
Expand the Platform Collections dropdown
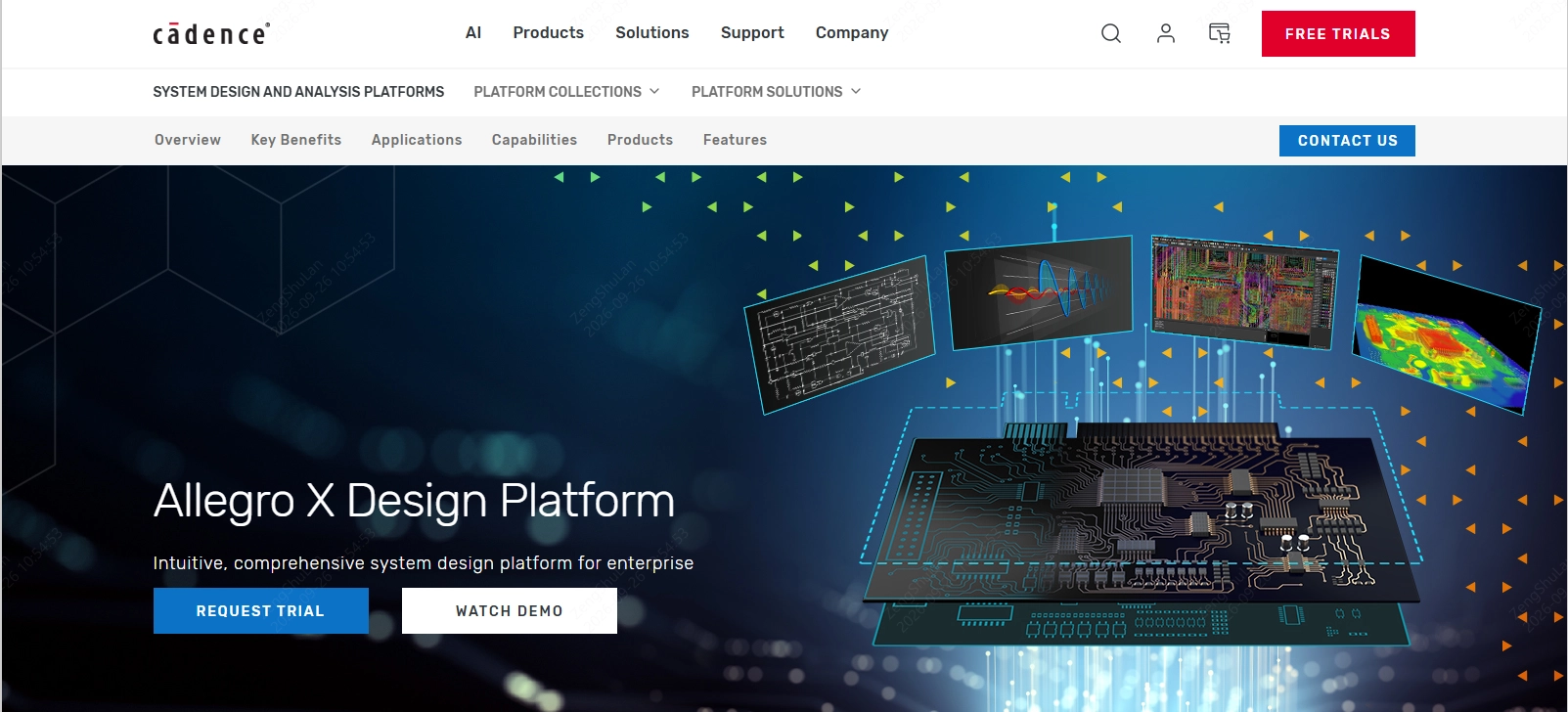566,92
